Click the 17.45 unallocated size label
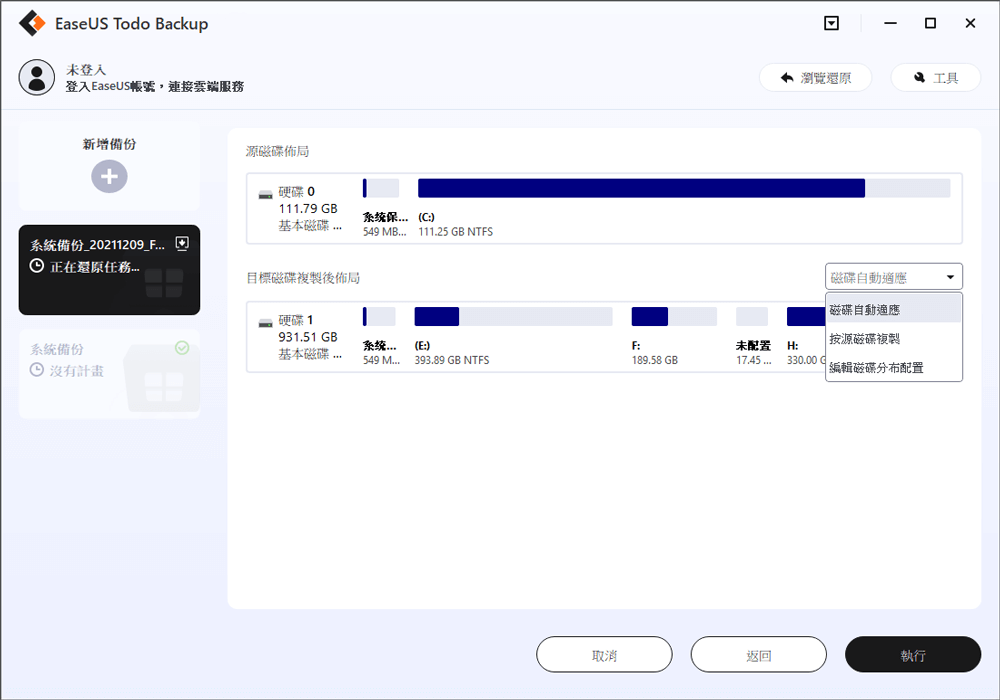 click(753, 360)
